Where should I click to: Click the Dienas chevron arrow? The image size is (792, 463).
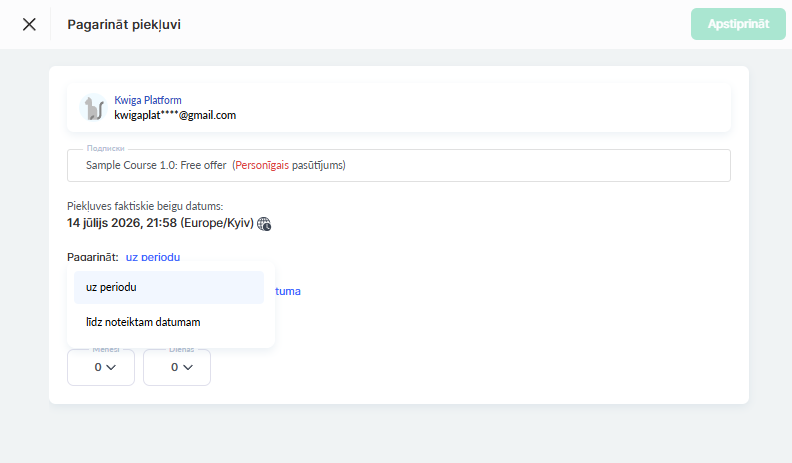click(188, 368)
